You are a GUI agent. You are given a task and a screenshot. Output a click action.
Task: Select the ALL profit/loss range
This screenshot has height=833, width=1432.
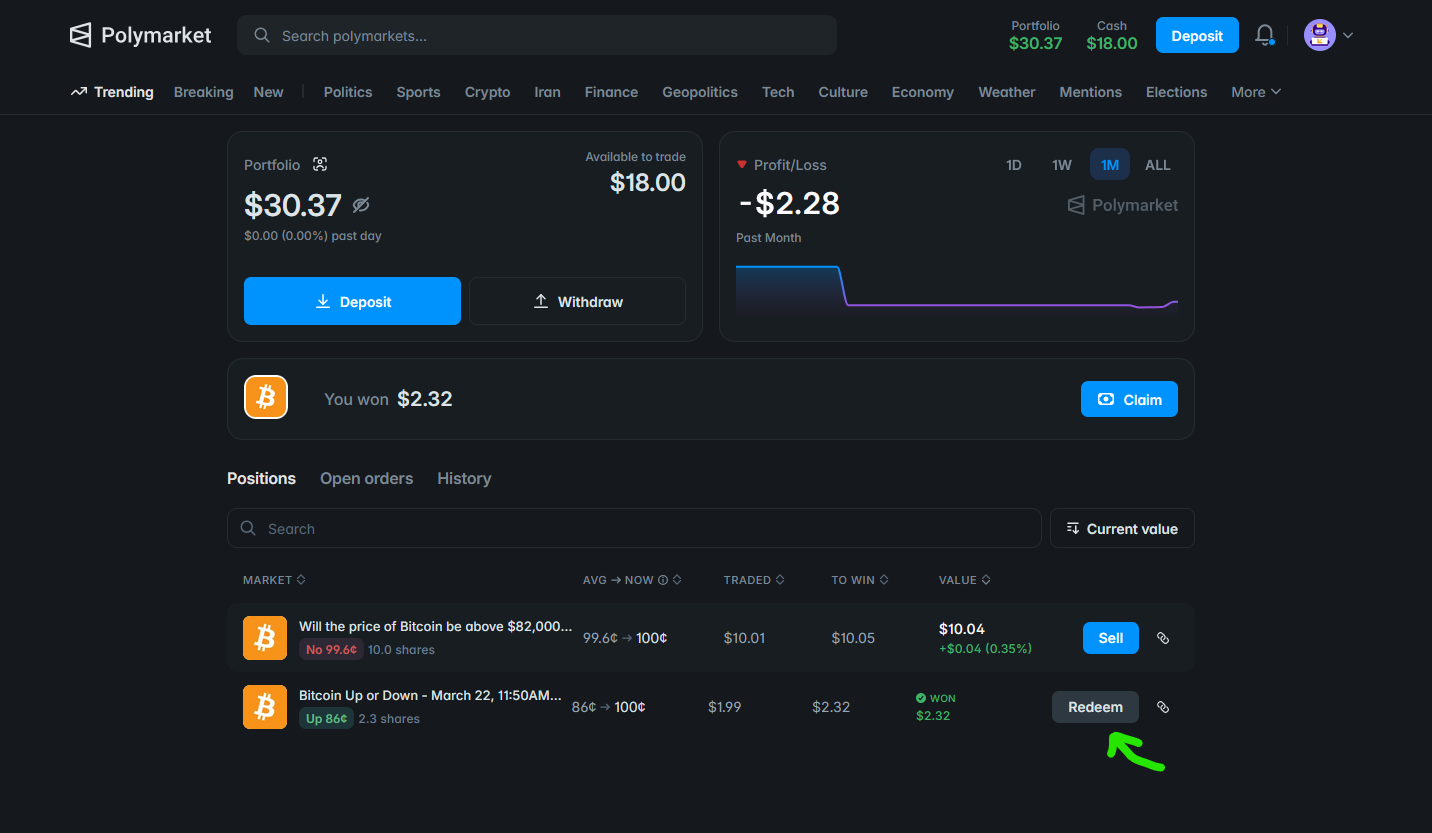[1158, 165]
